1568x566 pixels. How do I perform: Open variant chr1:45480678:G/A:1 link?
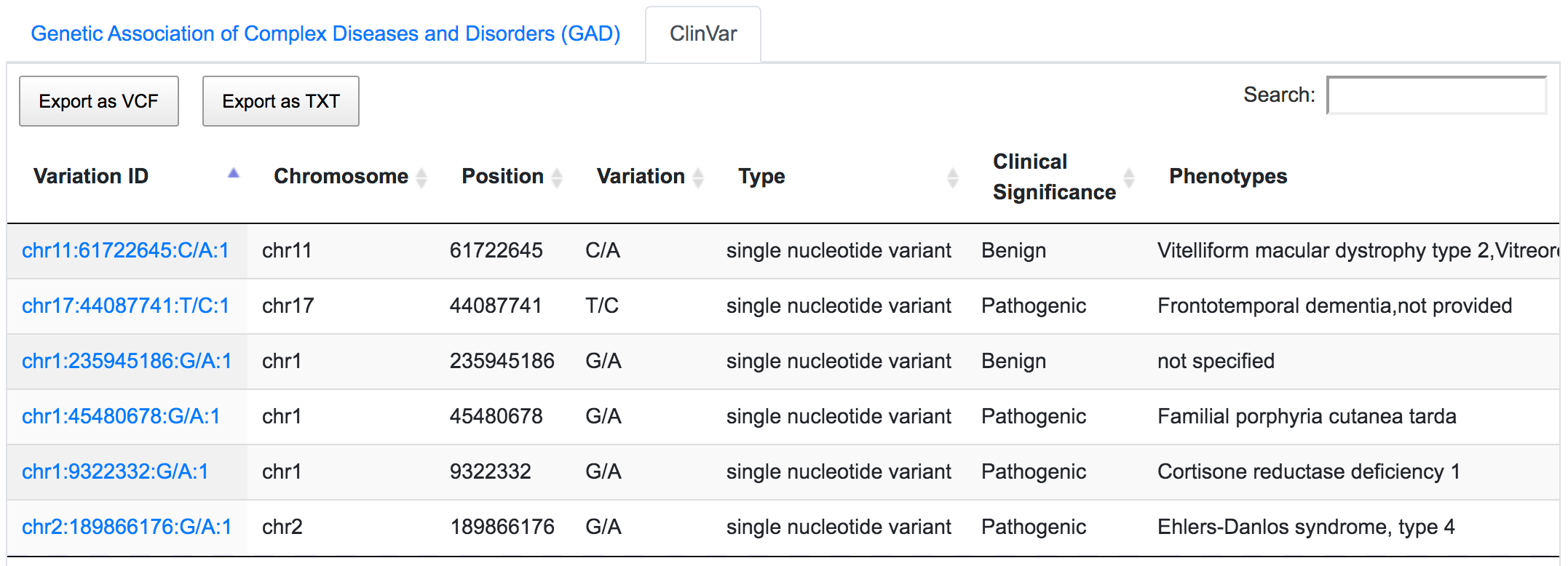(x=121, y=416)
